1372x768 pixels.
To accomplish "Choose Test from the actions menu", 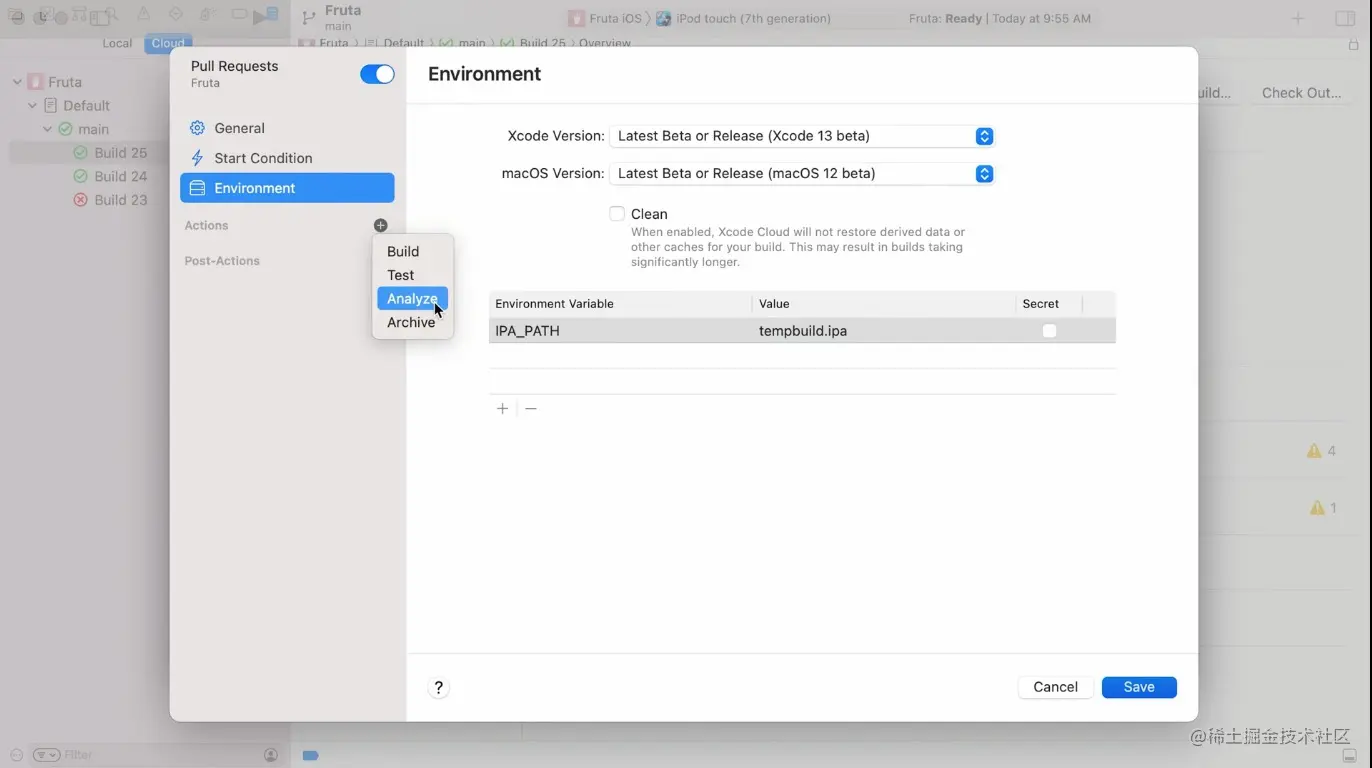I will pyautogui.click(x=412, y=275).
